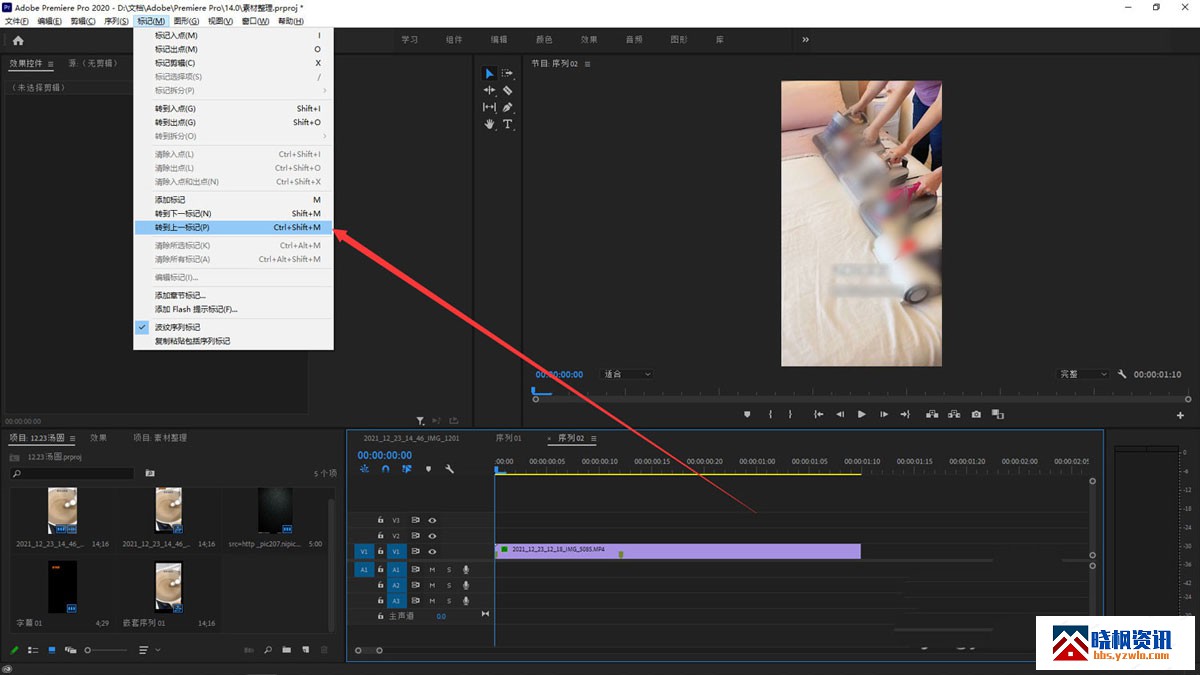
Task: Enable voice-over record on A3
Action: click(466, 601)
